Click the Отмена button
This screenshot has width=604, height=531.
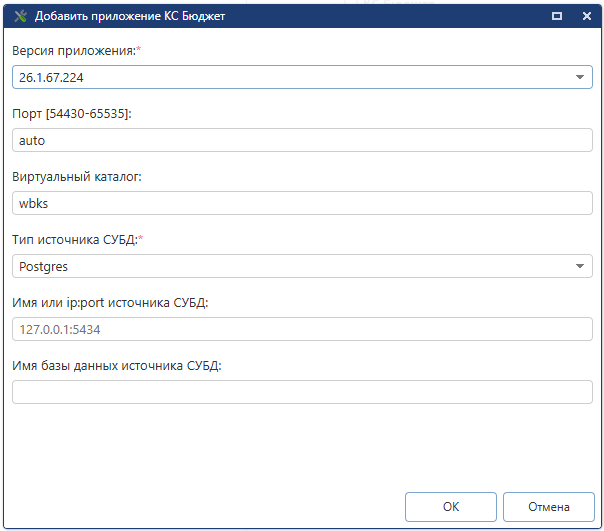(549, 507)
